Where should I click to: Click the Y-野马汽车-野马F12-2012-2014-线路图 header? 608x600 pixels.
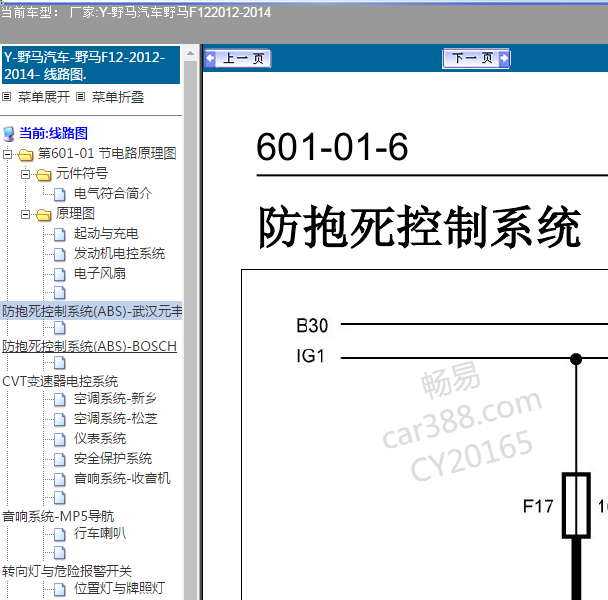pyautogui.click(x=91, y=65)
